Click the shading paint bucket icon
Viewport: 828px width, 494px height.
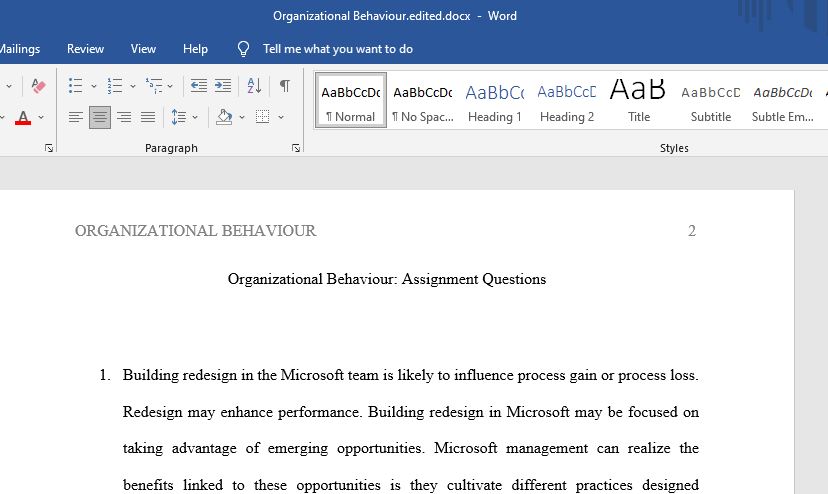click(x=224, y=117)
